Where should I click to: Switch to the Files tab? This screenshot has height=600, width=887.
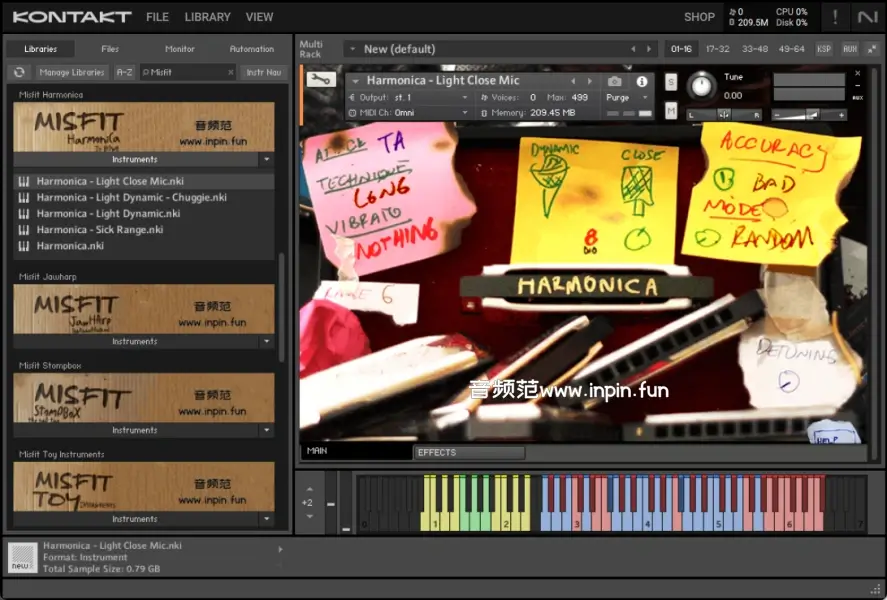pyautogui.click(x=110, y=49)
